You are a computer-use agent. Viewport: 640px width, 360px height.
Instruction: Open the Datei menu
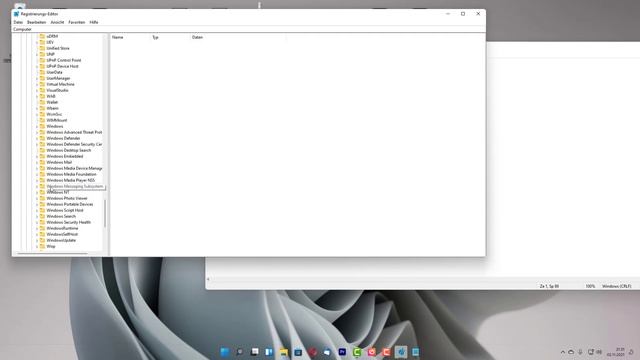click(x=18, y=22)
